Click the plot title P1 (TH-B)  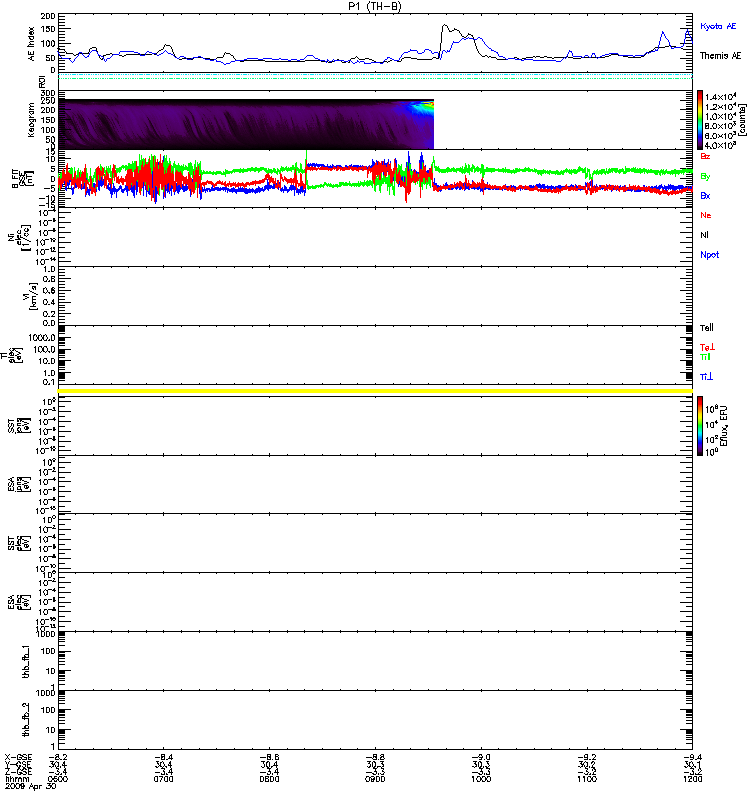(375, 6)
